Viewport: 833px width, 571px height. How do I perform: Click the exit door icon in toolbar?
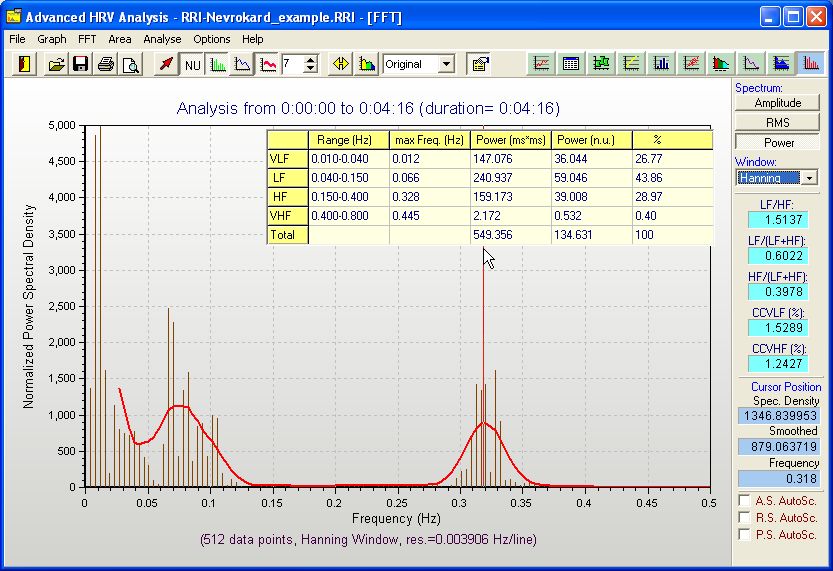coord(24,64)
